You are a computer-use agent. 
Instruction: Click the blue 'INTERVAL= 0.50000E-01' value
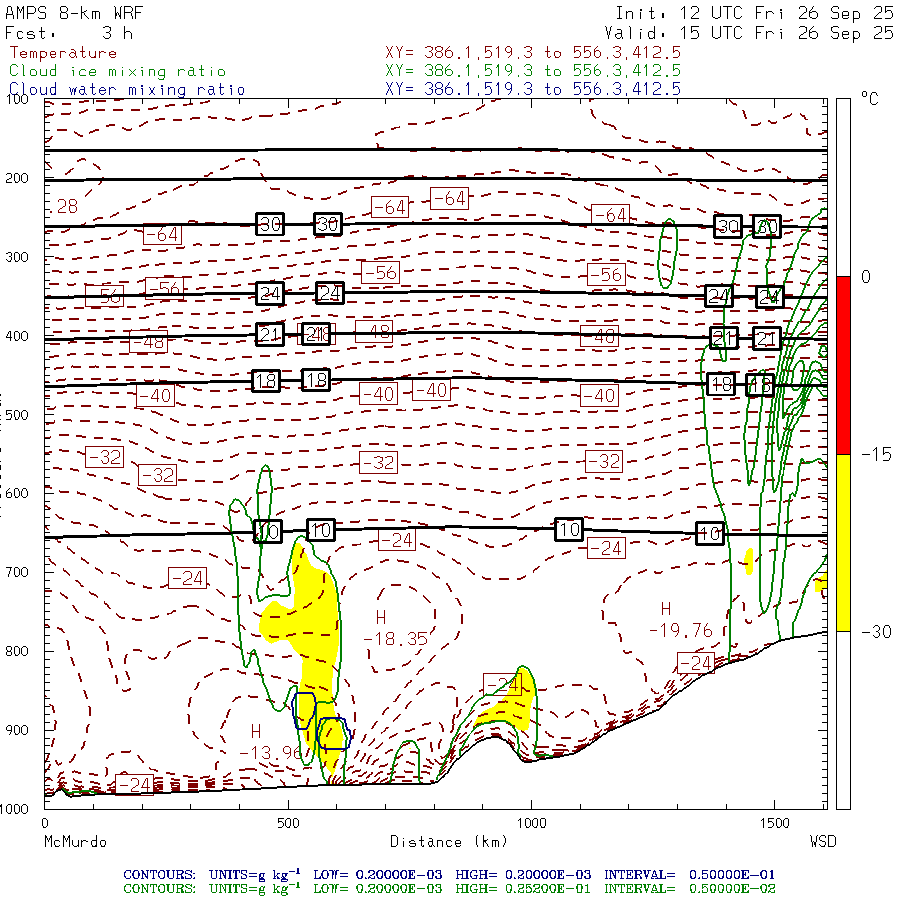[x=689, y=875]
